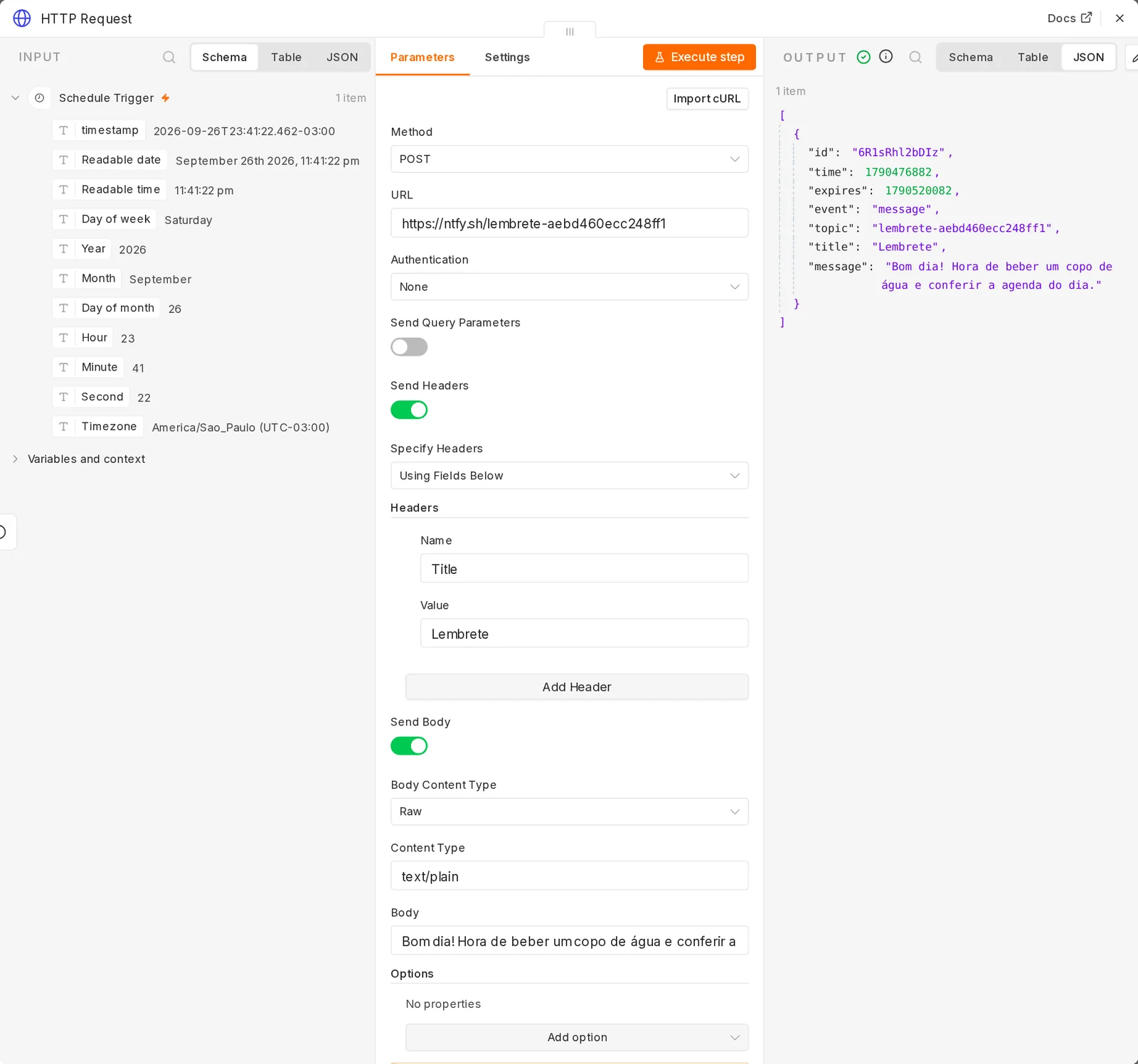Click search icon in OUTPUT panel
This screenshot has width=1138, height=1064.
pos(915,57)
